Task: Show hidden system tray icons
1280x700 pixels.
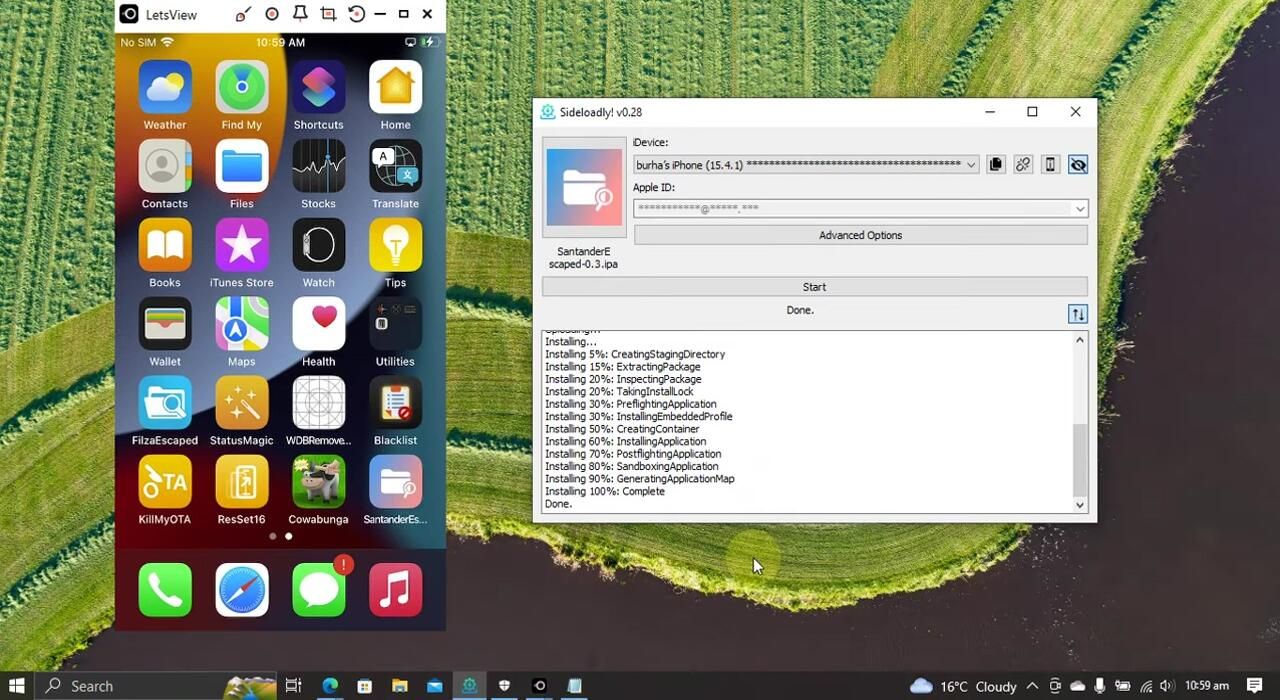Action: [1033, 686]
